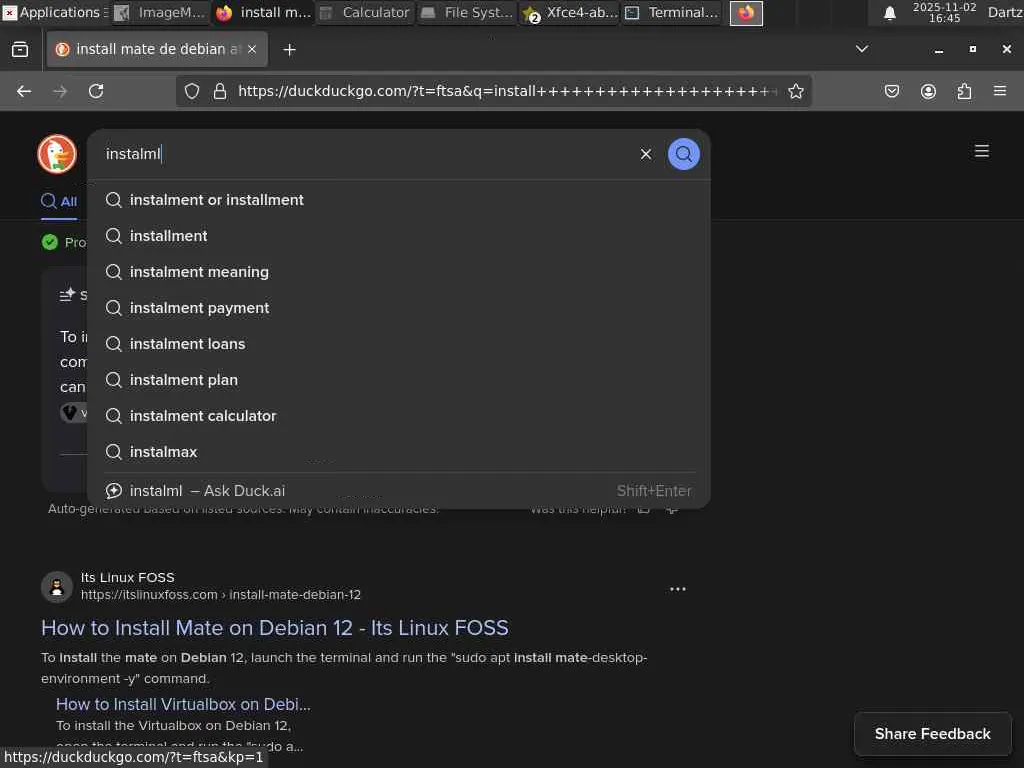Choose suggestion instalment plan
1024x768 pixels.
click(398, 380)
